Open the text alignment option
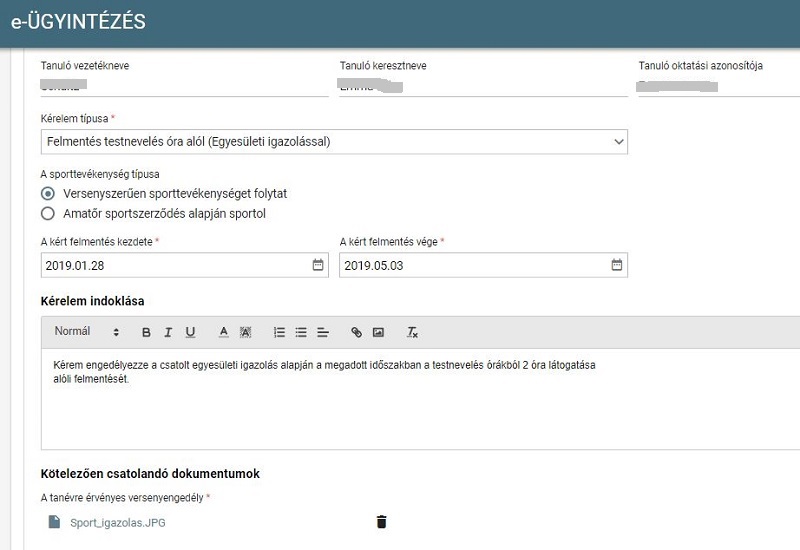 click(x=323, y=332)
